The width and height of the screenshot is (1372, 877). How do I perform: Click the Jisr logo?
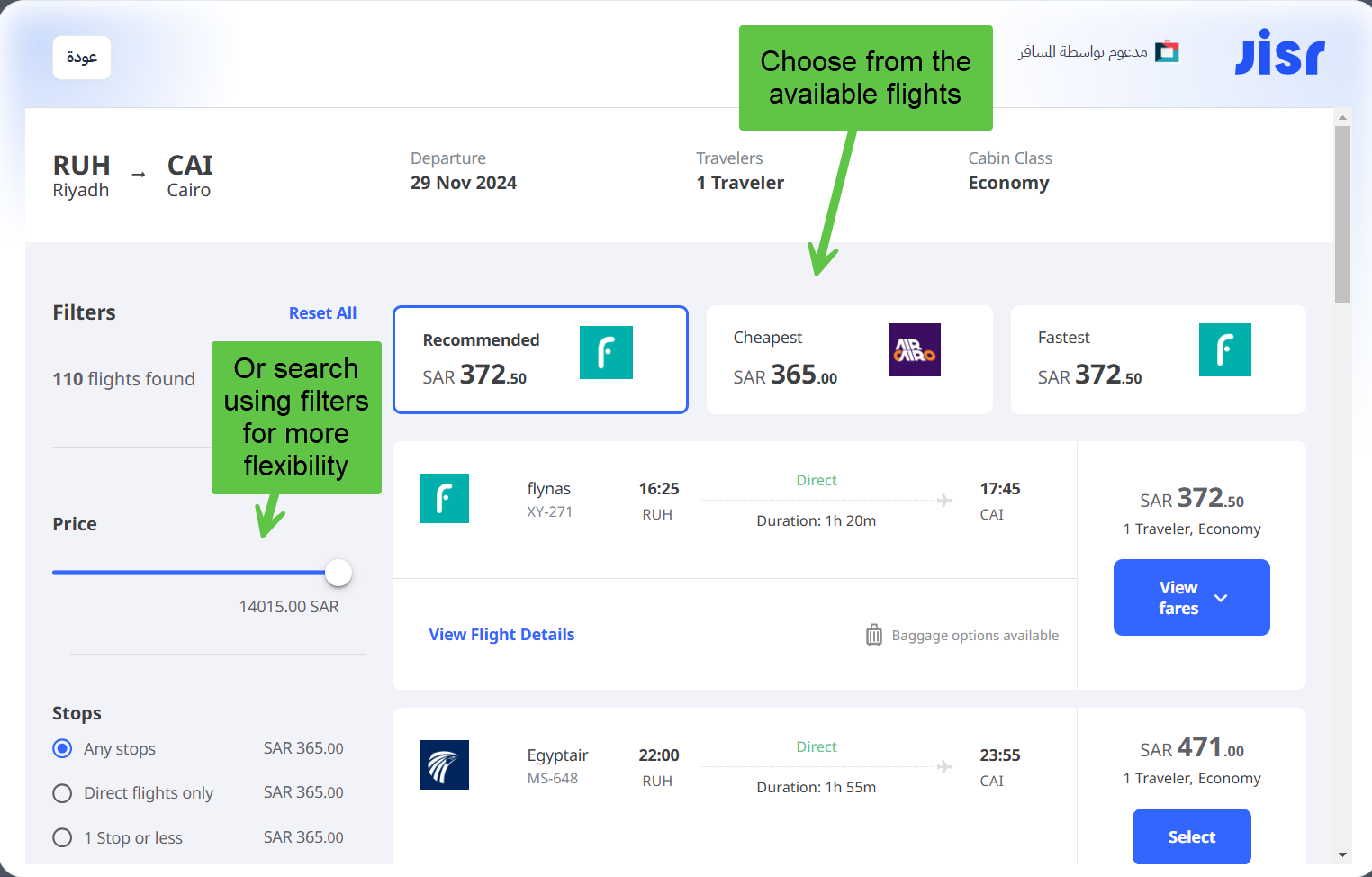tap(1279, 52)
